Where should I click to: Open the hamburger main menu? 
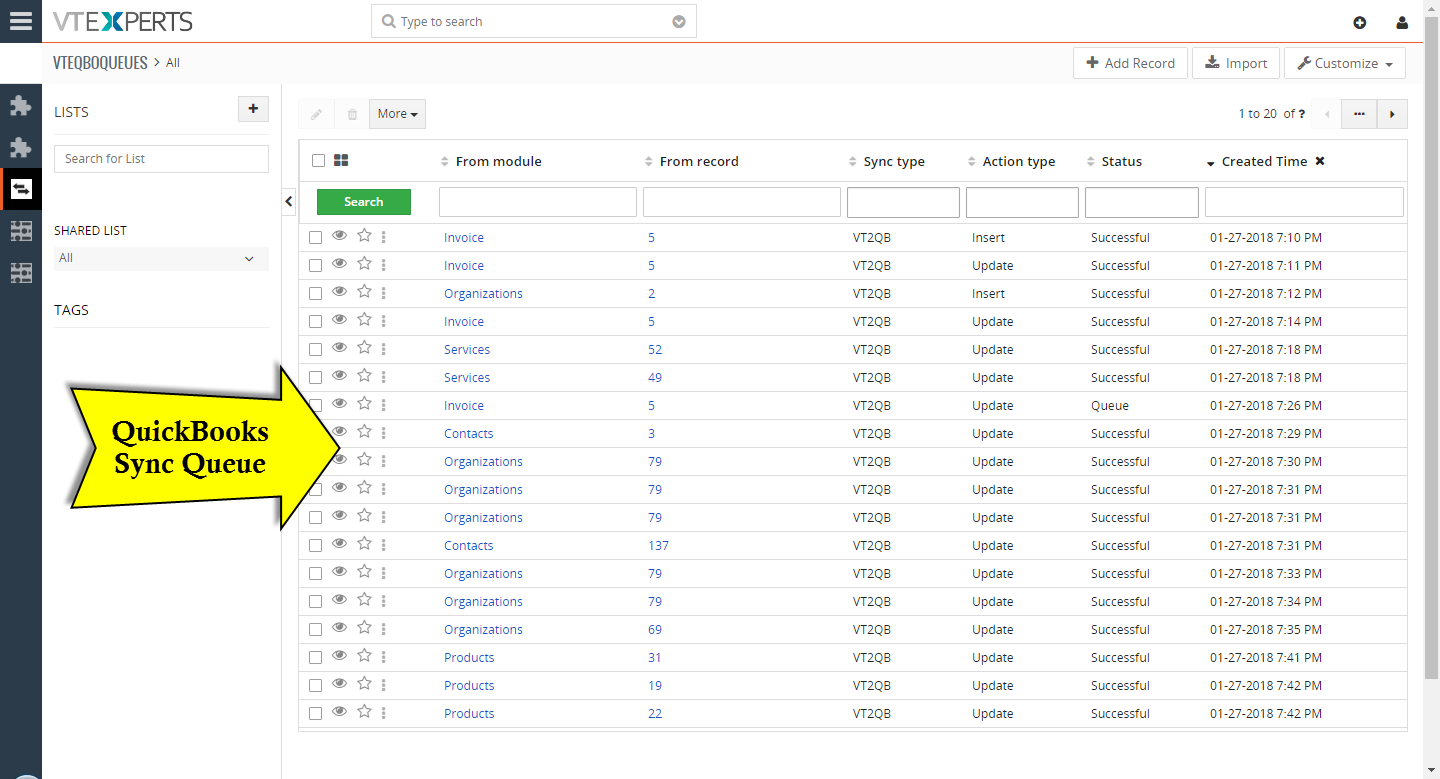coord(20,21)
